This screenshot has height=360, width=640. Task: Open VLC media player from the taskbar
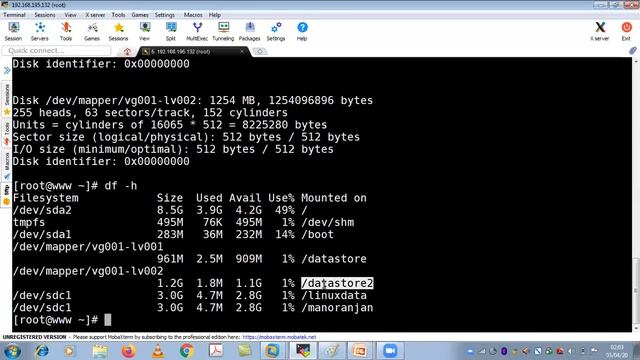tap(158, 351)
